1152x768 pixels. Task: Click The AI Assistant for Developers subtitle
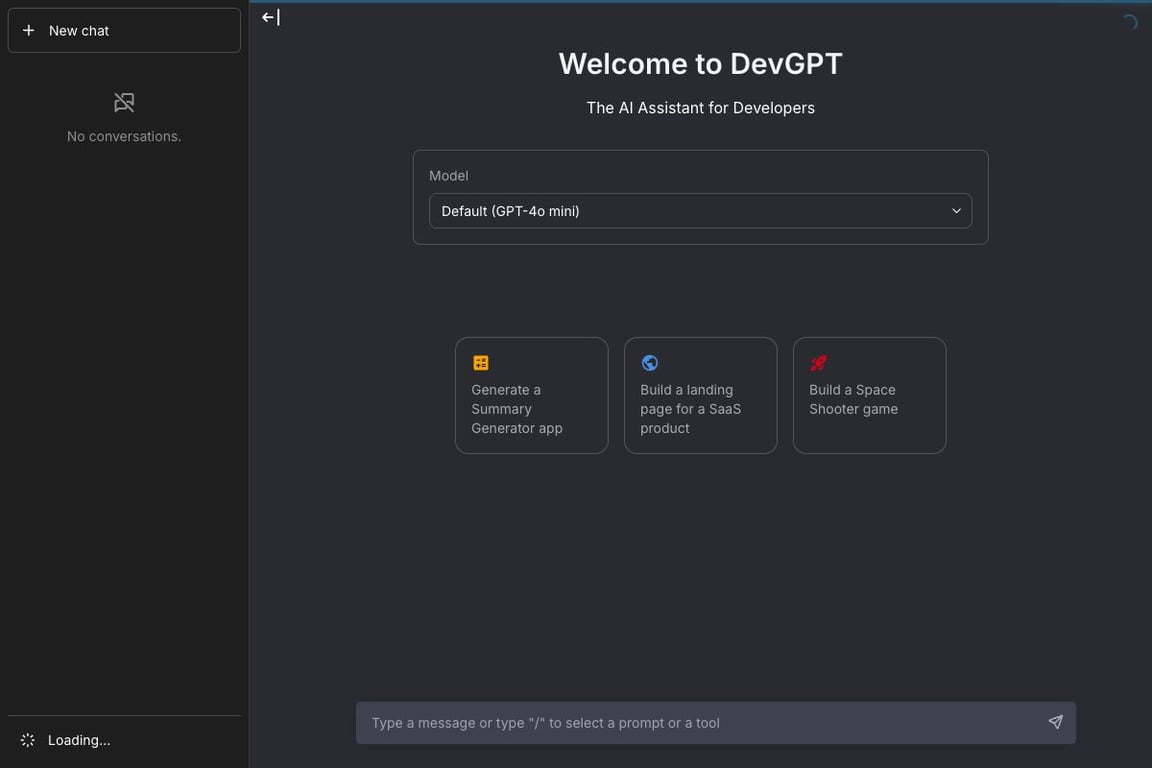[700, 108]
